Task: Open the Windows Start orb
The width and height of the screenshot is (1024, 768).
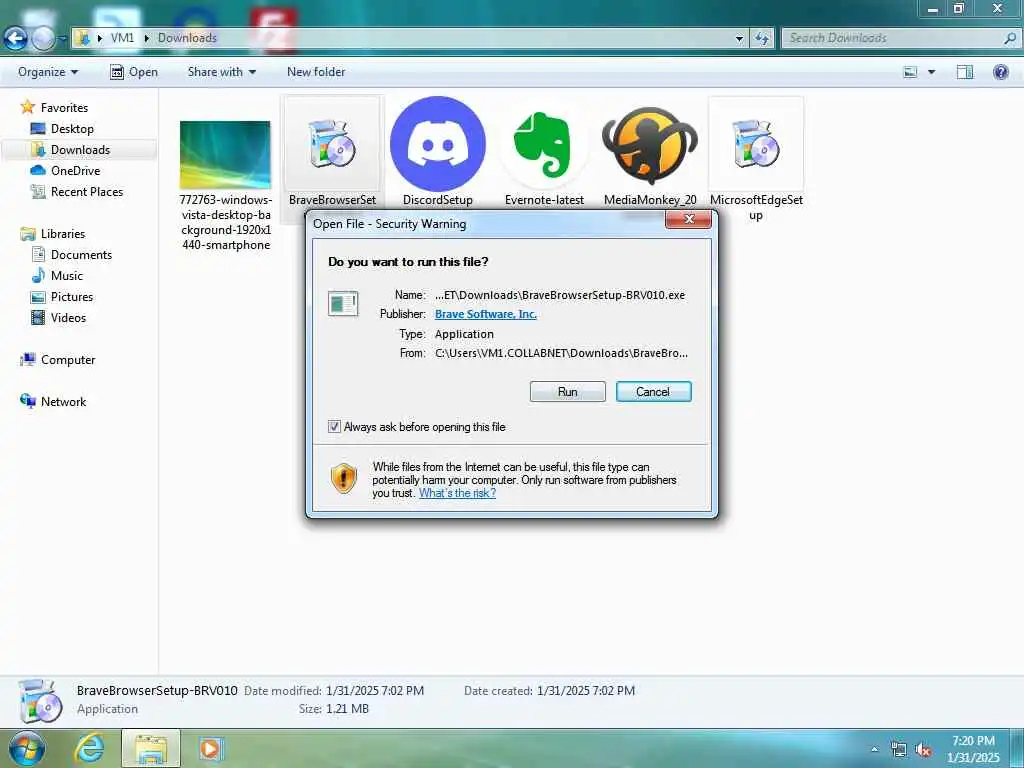Action: click(x=27, y=748)
